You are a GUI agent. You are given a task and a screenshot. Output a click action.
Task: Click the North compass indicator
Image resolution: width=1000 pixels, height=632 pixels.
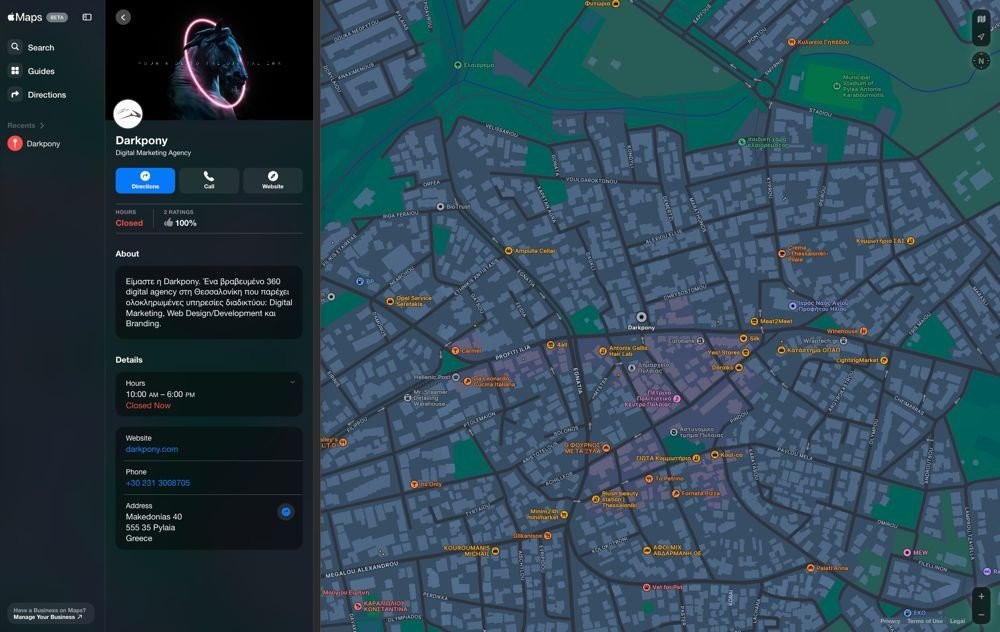pyautogui.click(x=981, y=61)
